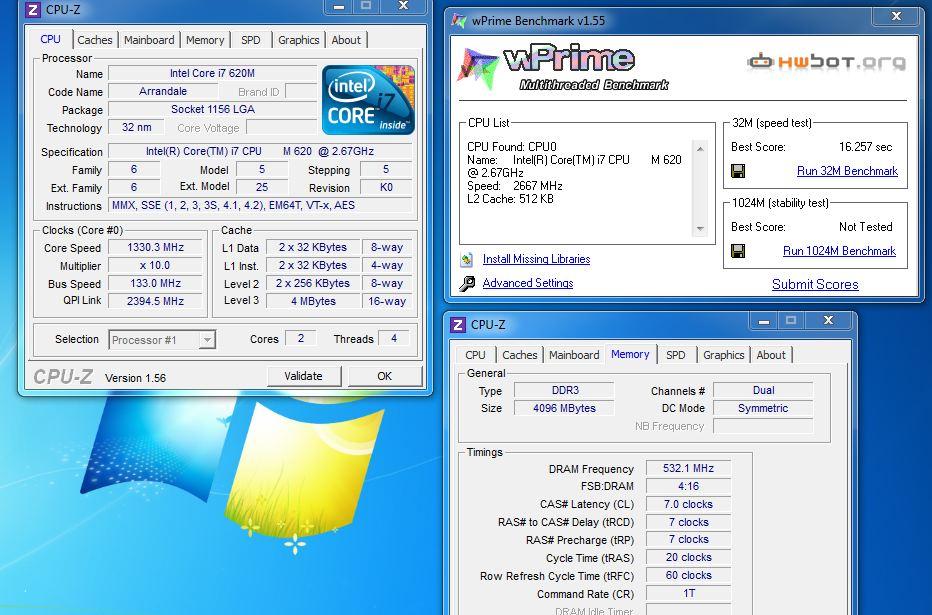Viewport: 932px width, 615px height.
Task: Open Caches tab in lower CPU-Z window
Action: pyautogui.click(x=519, y=355)
